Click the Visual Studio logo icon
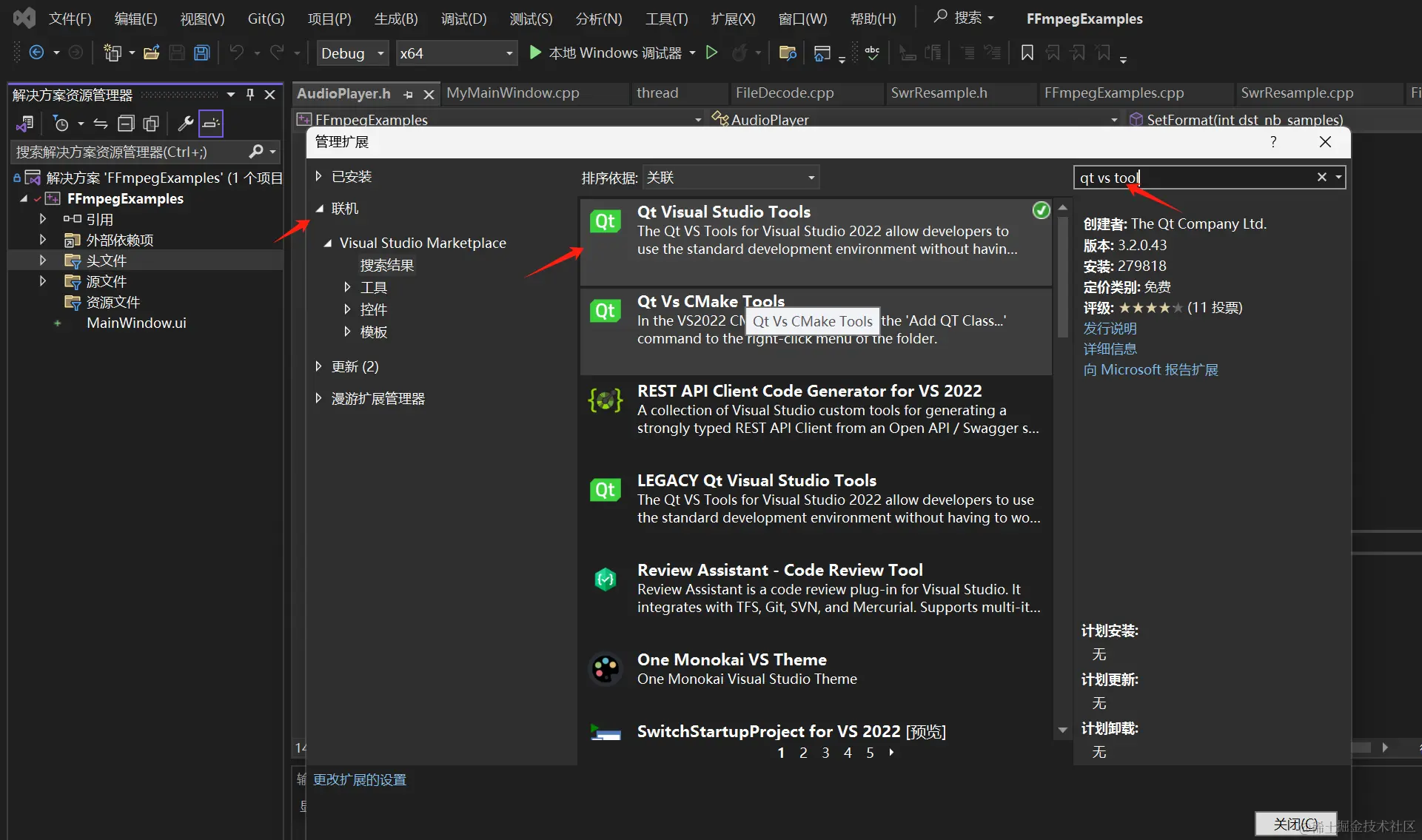Image resolution: width=1422 pixels, height=840 pixels. pos(24,18)
